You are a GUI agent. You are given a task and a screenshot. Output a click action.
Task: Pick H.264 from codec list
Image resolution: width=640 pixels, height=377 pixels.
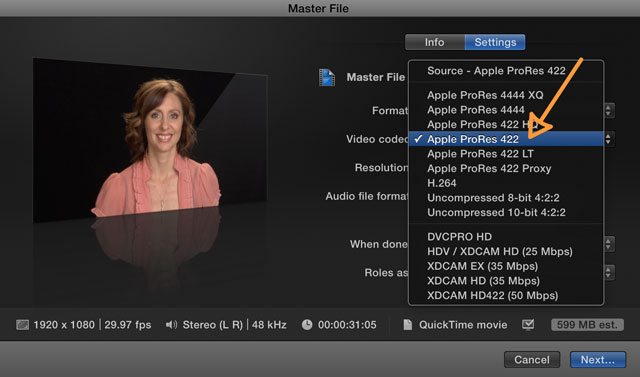tap(506, 183)
